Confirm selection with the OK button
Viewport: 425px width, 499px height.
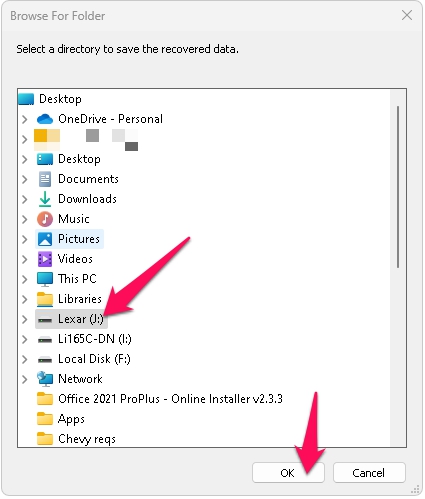288,473
